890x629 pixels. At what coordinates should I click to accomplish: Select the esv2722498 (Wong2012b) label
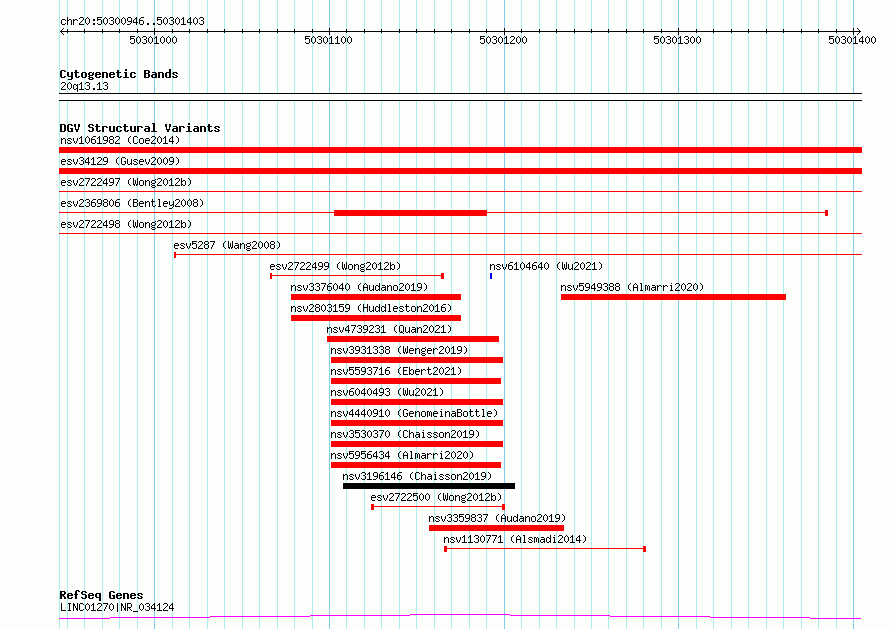point(126,224)
